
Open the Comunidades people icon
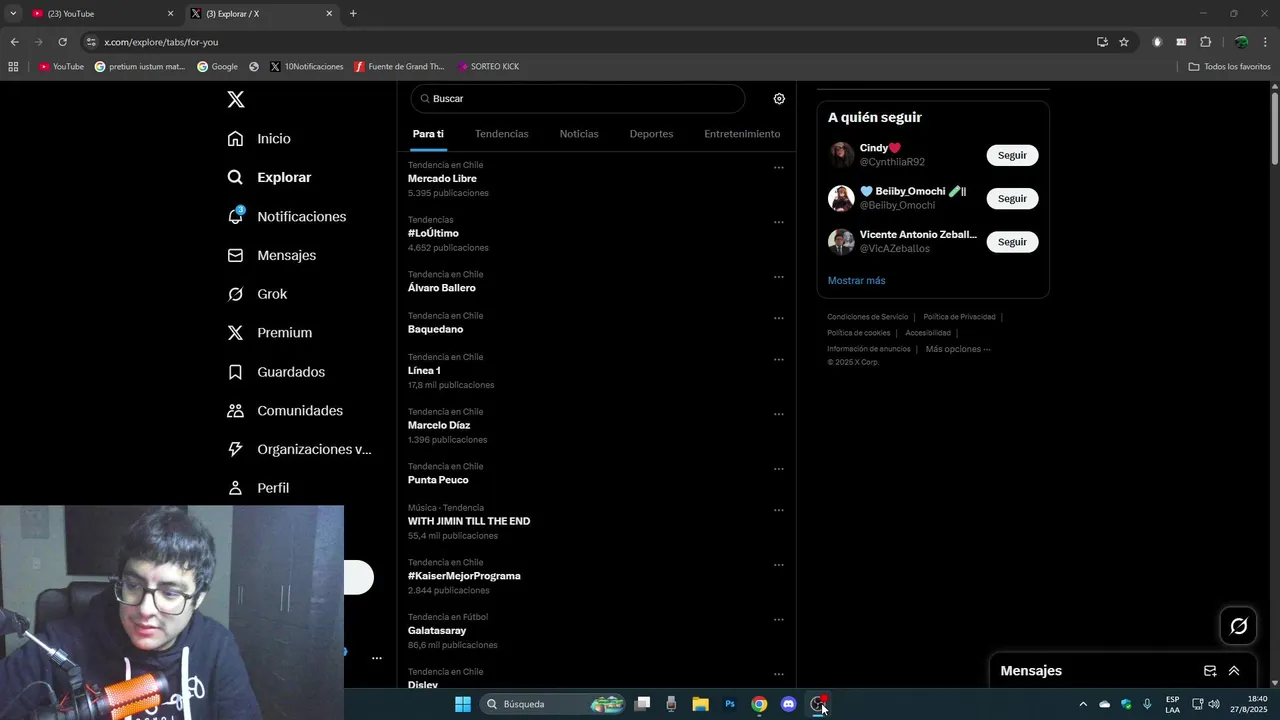pos(235,411)
